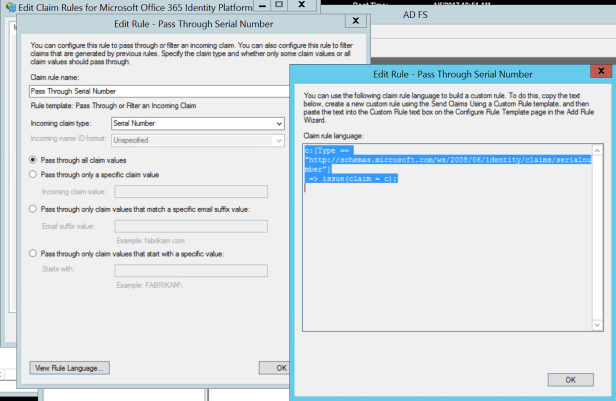Click the Edit Claim Rules window title icon
616x401 pixels.
[x=8, y=9]
